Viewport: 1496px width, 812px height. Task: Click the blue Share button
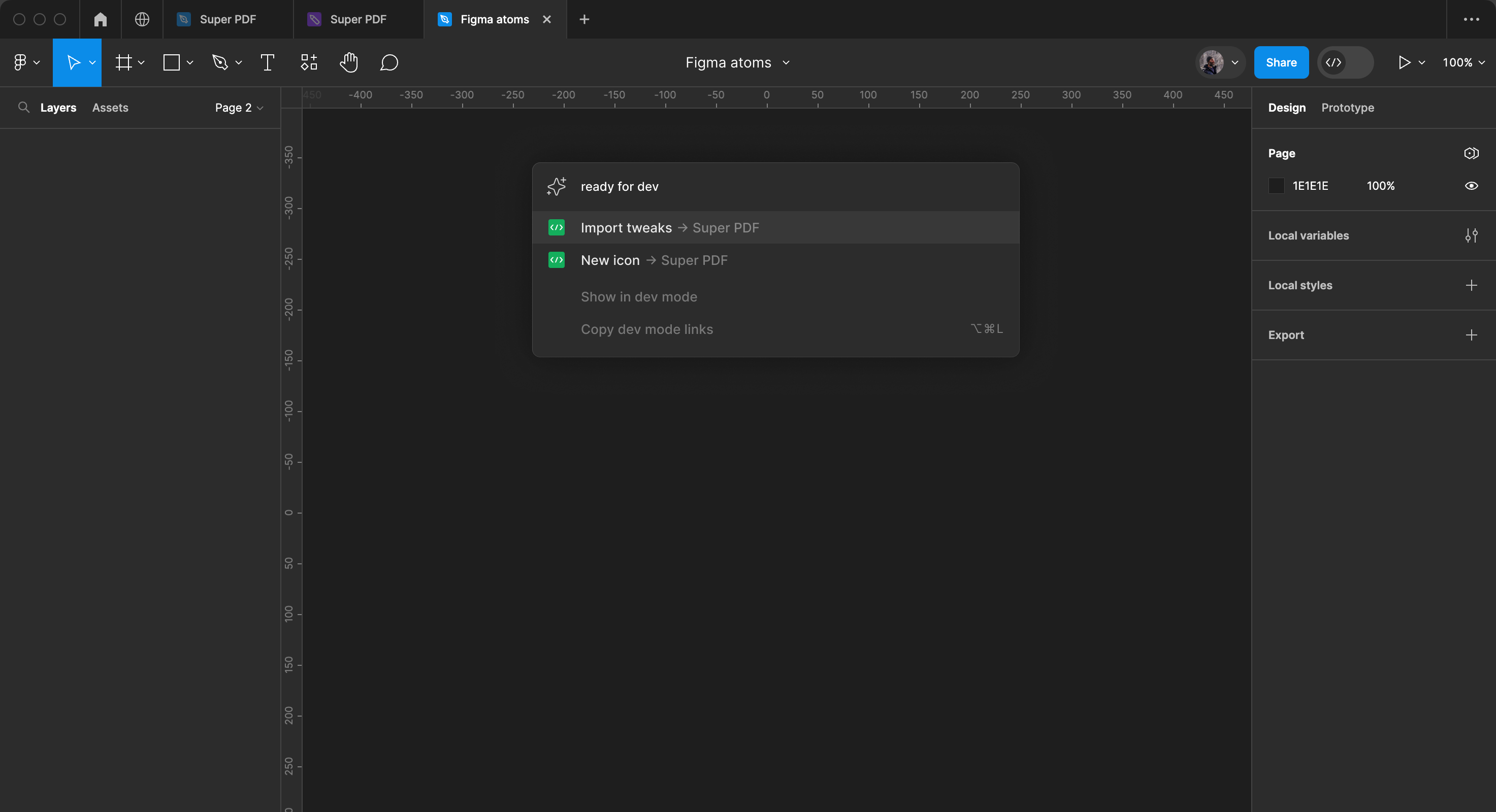(x=1281, y=62)
